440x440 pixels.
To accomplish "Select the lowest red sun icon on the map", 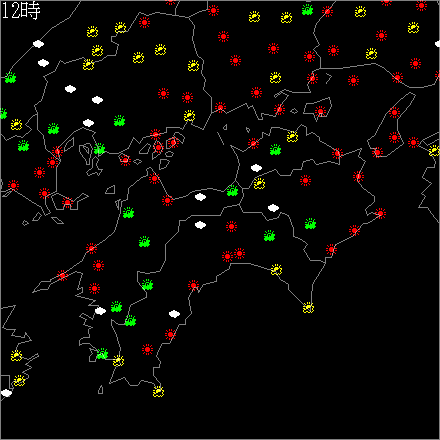I will click(x=147, y=349).
